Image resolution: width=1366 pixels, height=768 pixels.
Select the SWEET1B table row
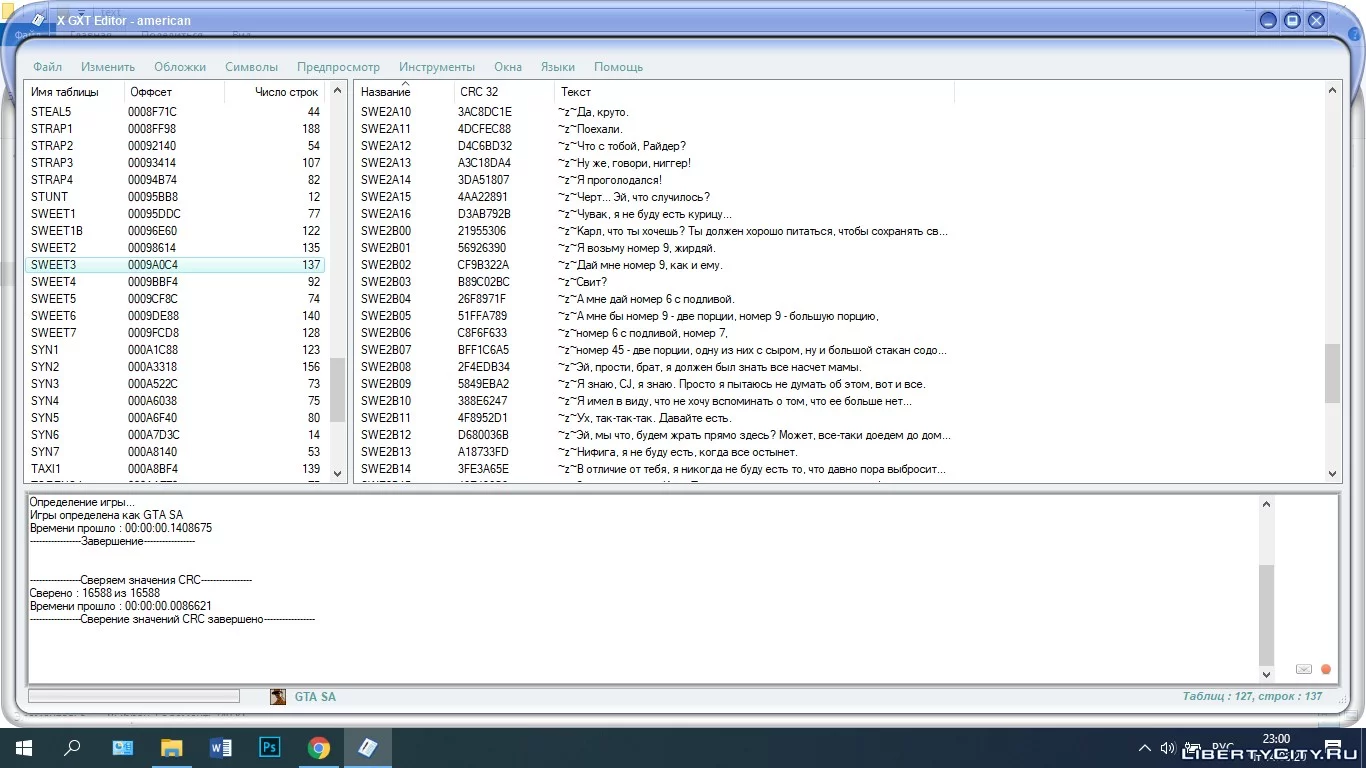pyautogui.click(x=175, y=231)
